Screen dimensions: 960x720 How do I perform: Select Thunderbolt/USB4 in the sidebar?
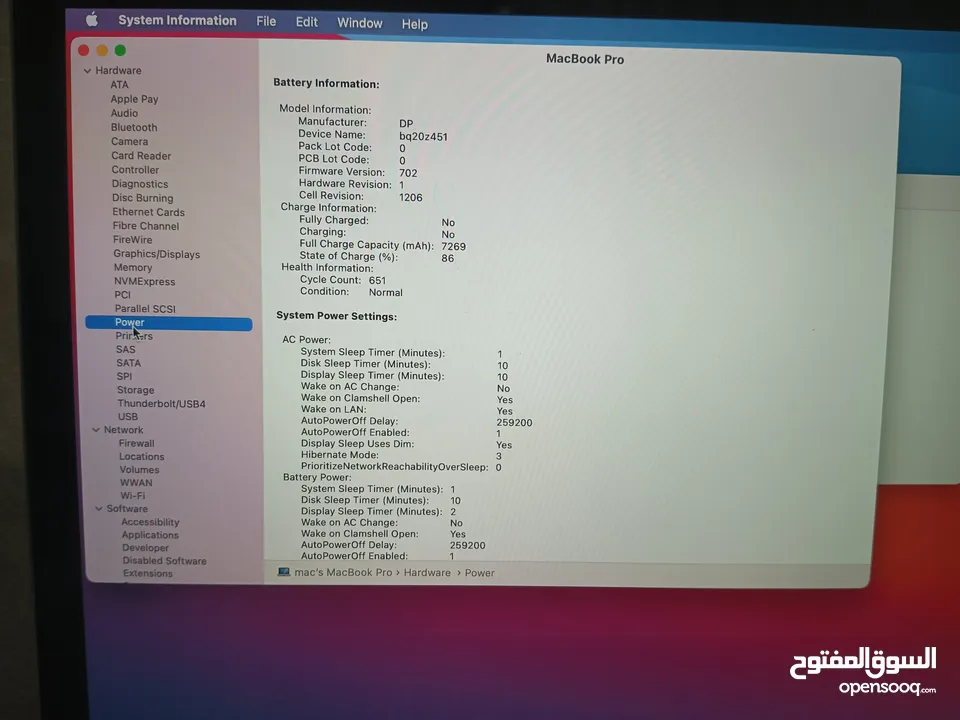click(162, 403)
